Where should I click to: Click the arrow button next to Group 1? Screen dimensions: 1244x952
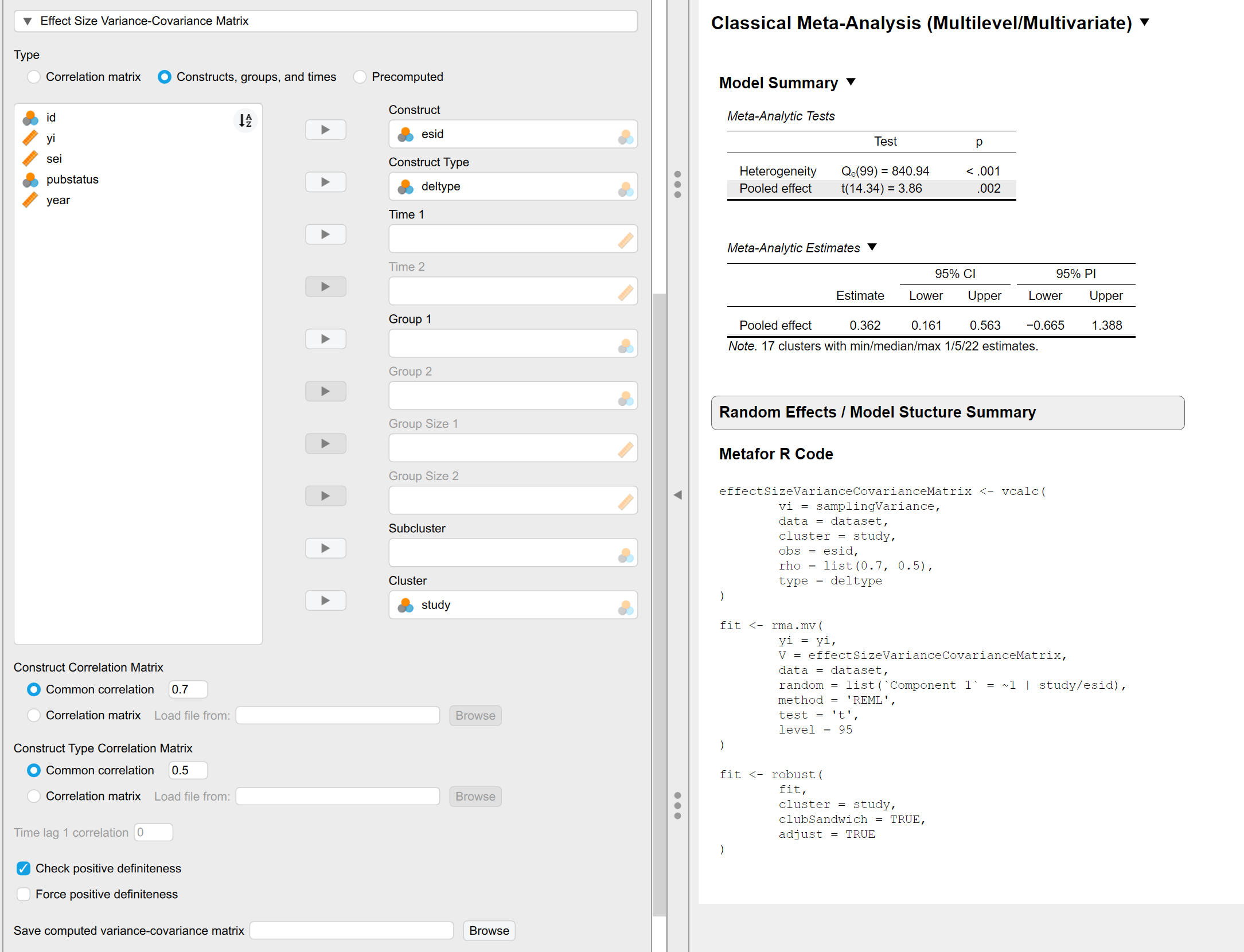(325, 339)
